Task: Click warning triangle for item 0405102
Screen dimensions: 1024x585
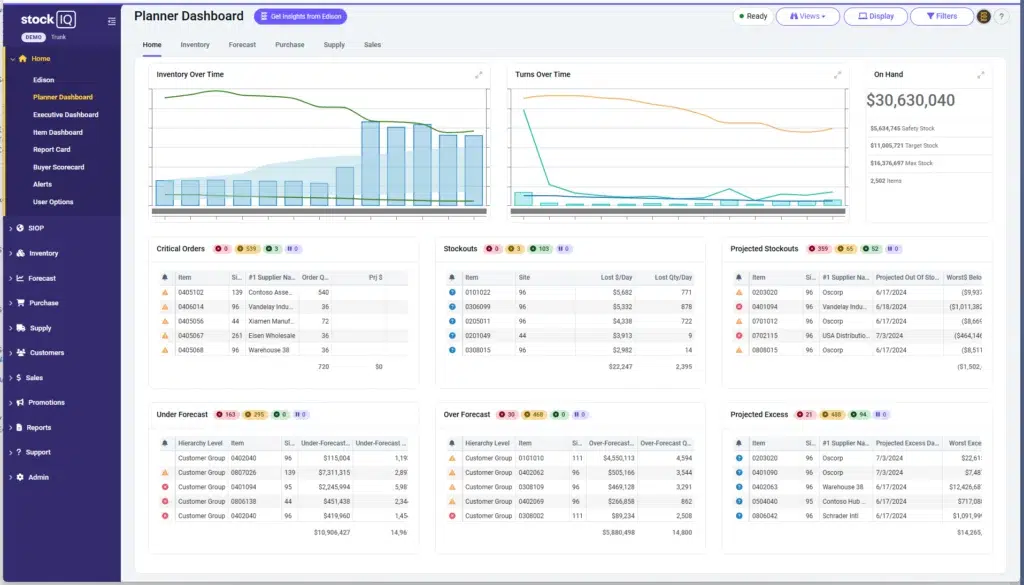Action: click(x=165, y=292)
